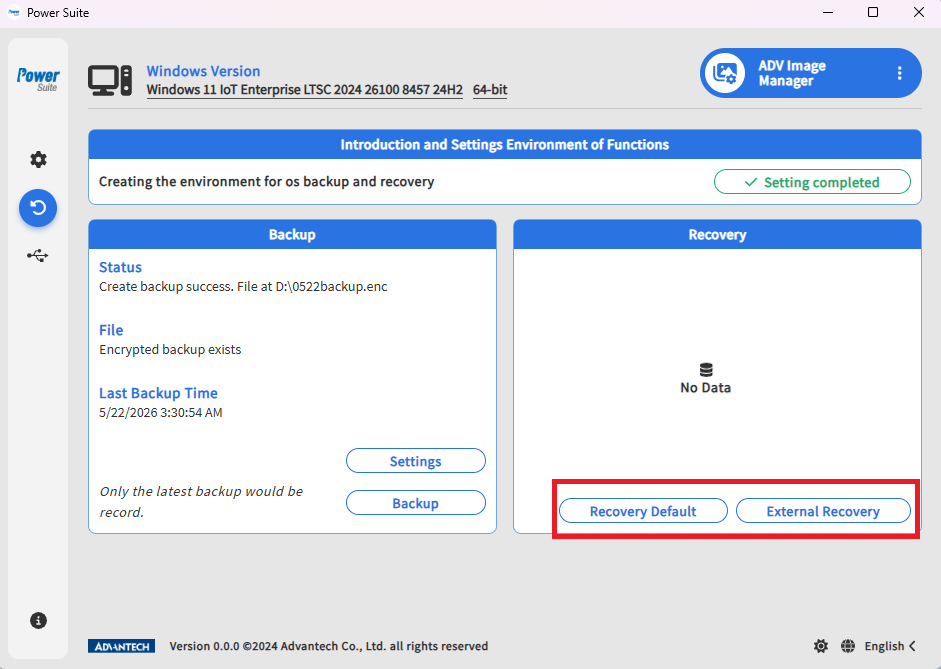Open the USB section in the sidebar
Image resolution: width=941 pixels, height=669 pixels.
pyautogui.click(x=38, y=256)
